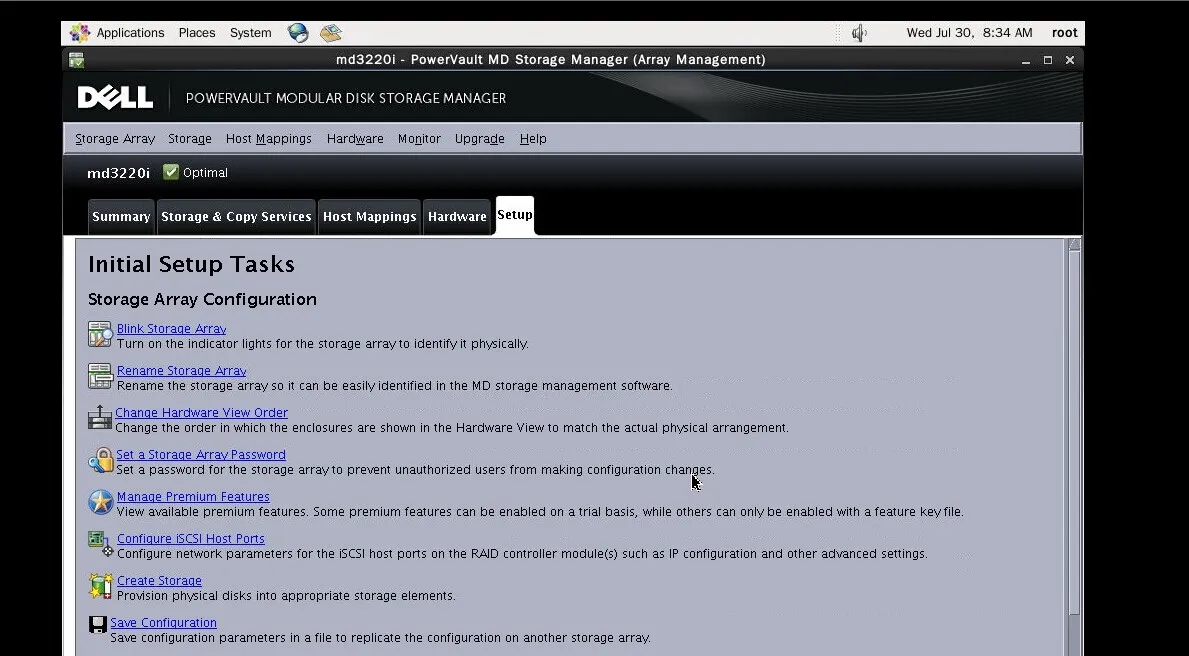
Task: Click the window title bar application icon
Action: (76, 60)
